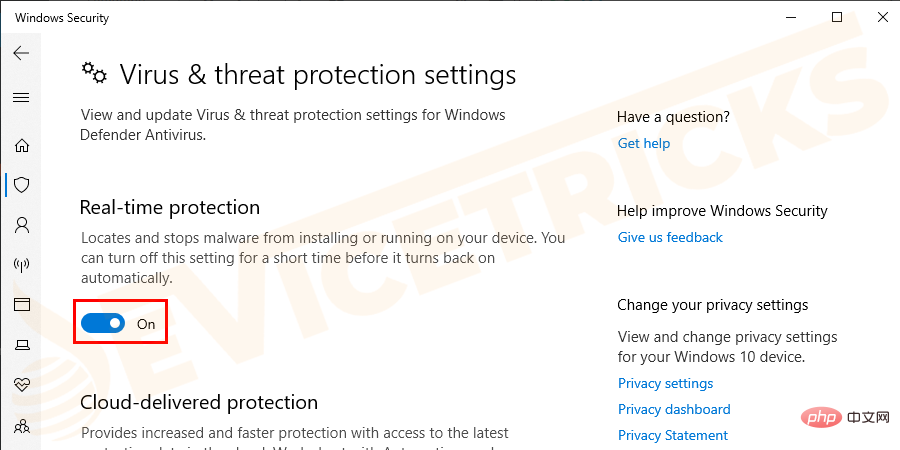Screen dimensions: 900x450
Task: Open Device security laptop icon
Action: pos(21,345)
